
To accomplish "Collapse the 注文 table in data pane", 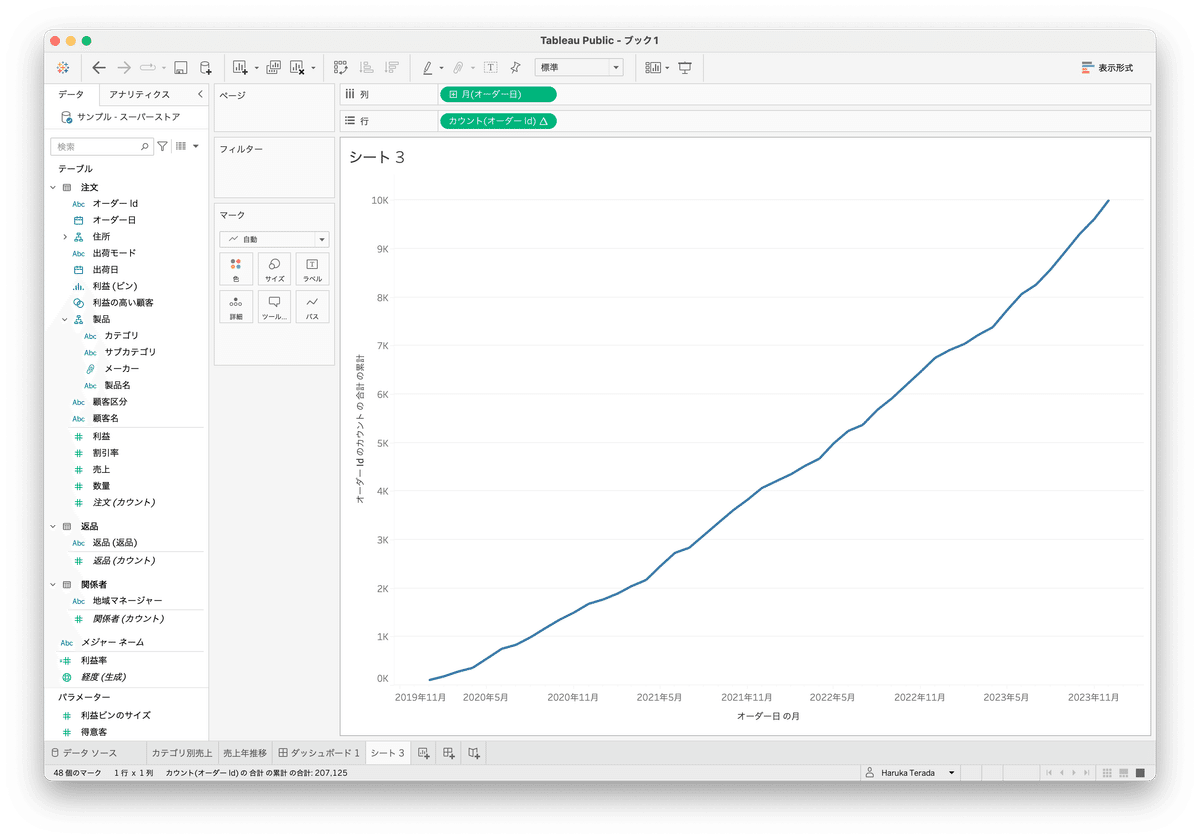I will pos(53,187).
